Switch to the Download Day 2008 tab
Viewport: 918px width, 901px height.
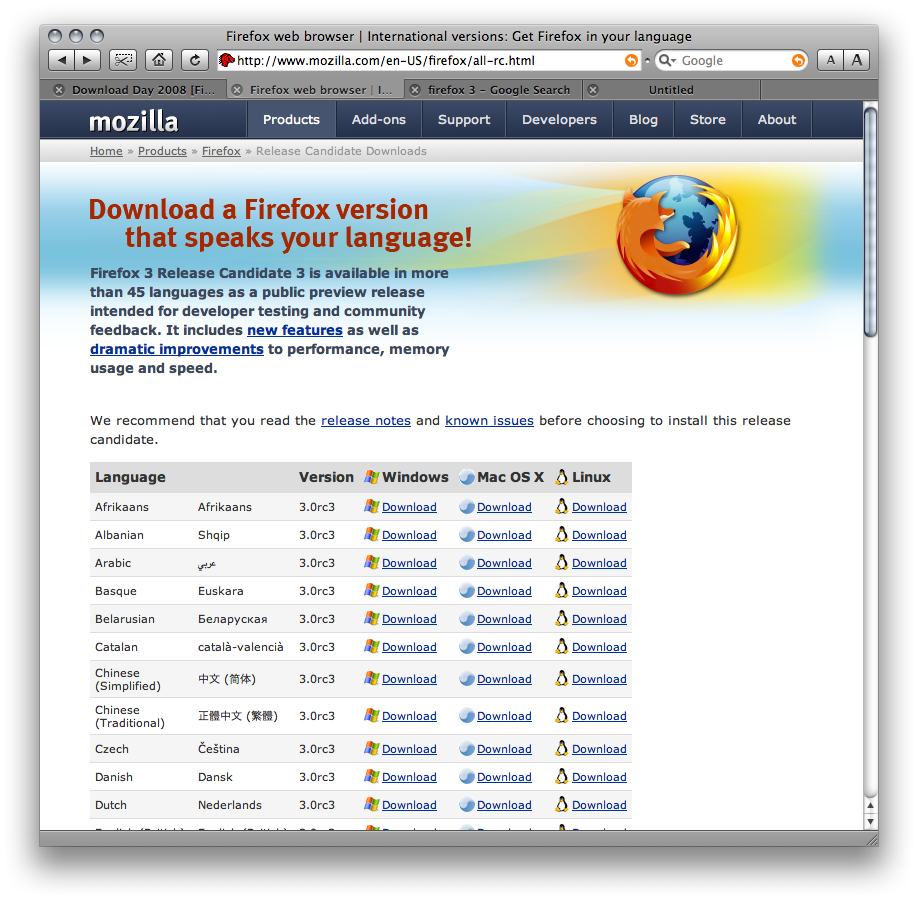click(143, 90)
